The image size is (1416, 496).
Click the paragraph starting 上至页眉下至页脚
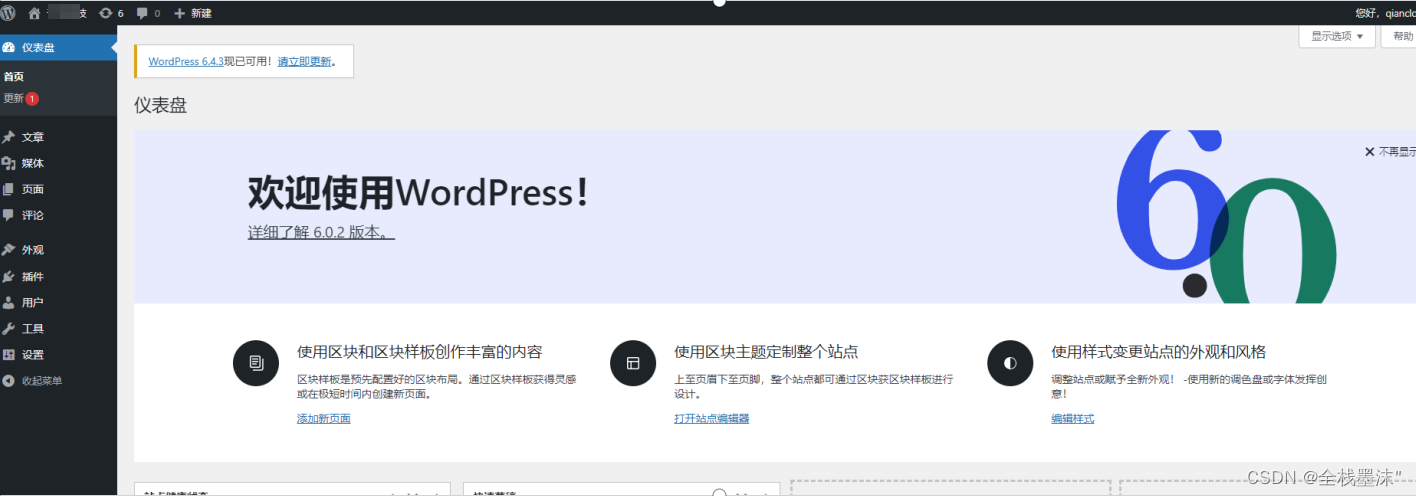(813, 386)
